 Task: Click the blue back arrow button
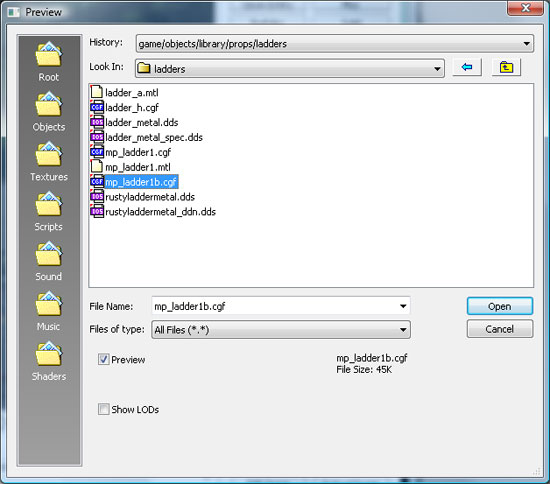point(467,67)
